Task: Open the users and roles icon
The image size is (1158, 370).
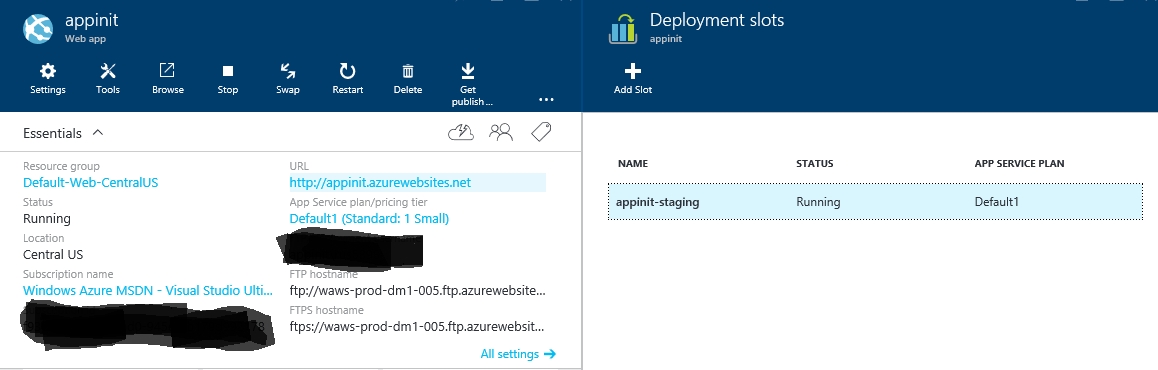Action: (501, 132)
